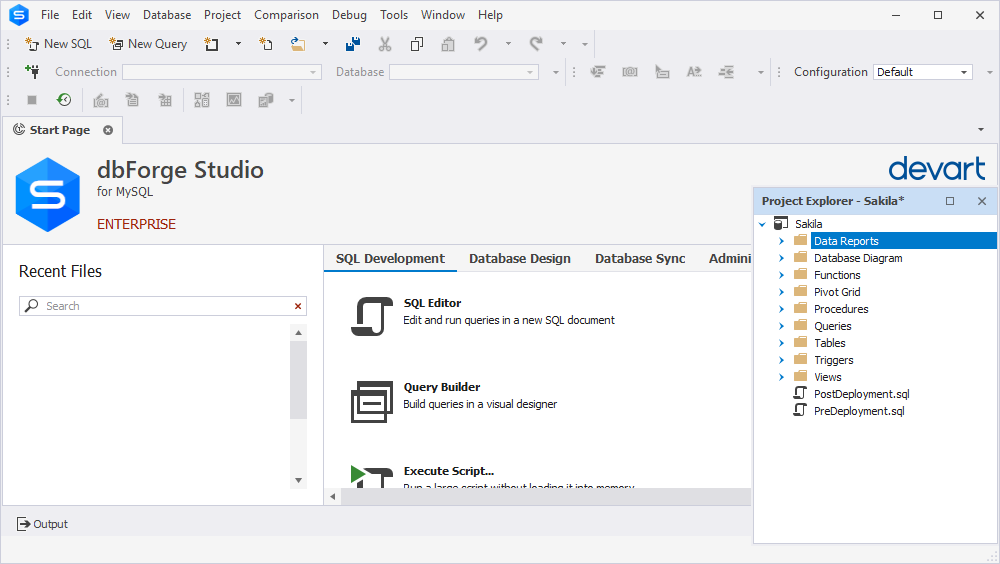This screenshot has height=564, width=1000.
Task: Click the Go to definition cursor icon
Action: point(662,72)
